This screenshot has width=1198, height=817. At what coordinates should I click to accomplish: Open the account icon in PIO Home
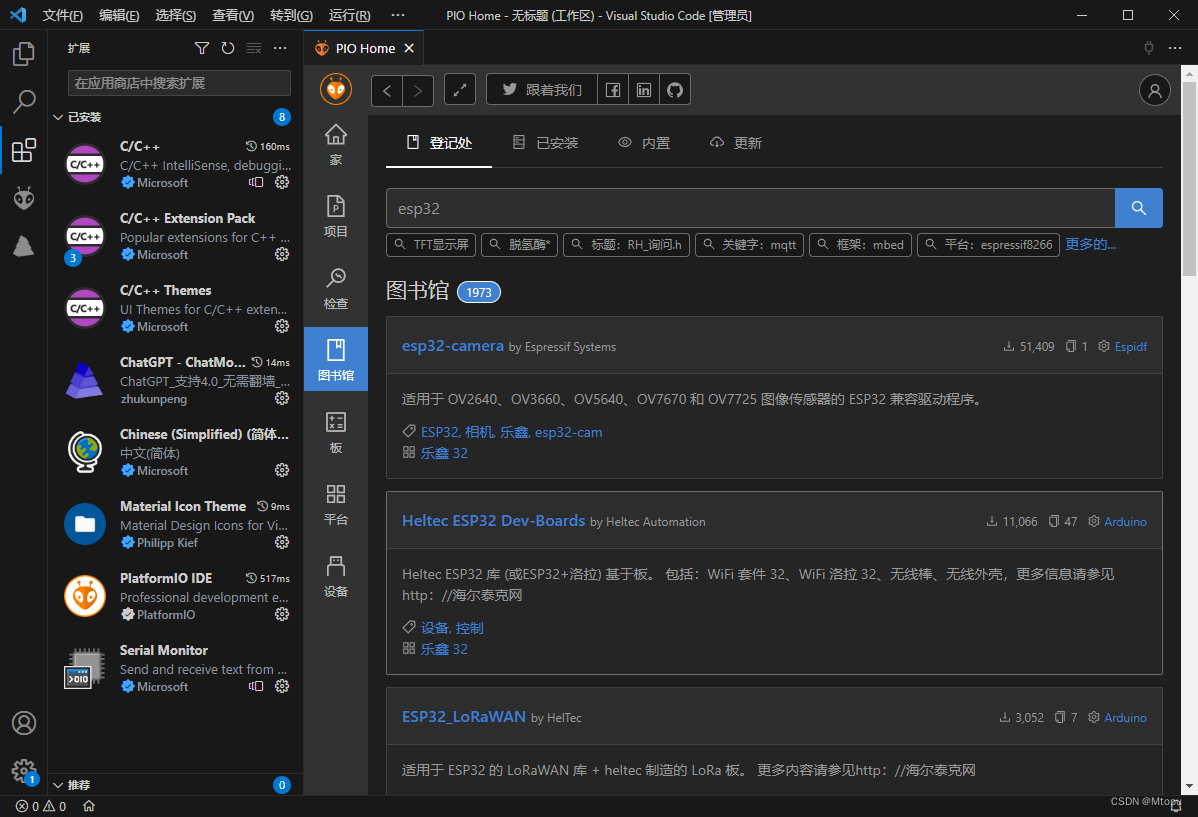coord(1154,89)
